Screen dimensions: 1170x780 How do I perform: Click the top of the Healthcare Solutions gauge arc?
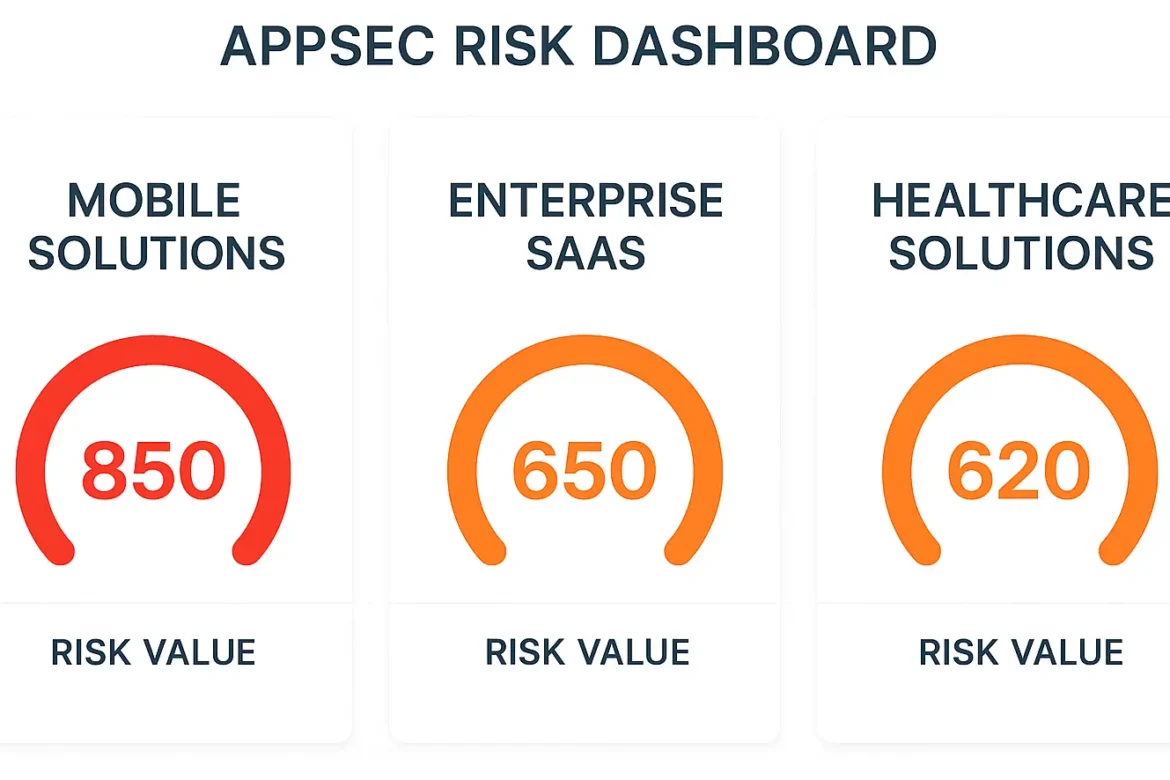[x=1019, y=346]
